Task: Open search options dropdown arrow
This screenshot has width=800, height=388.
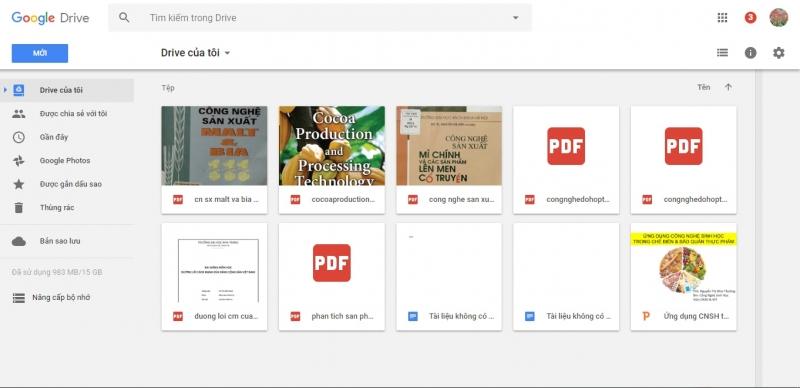Action: (x=515, y=18)
